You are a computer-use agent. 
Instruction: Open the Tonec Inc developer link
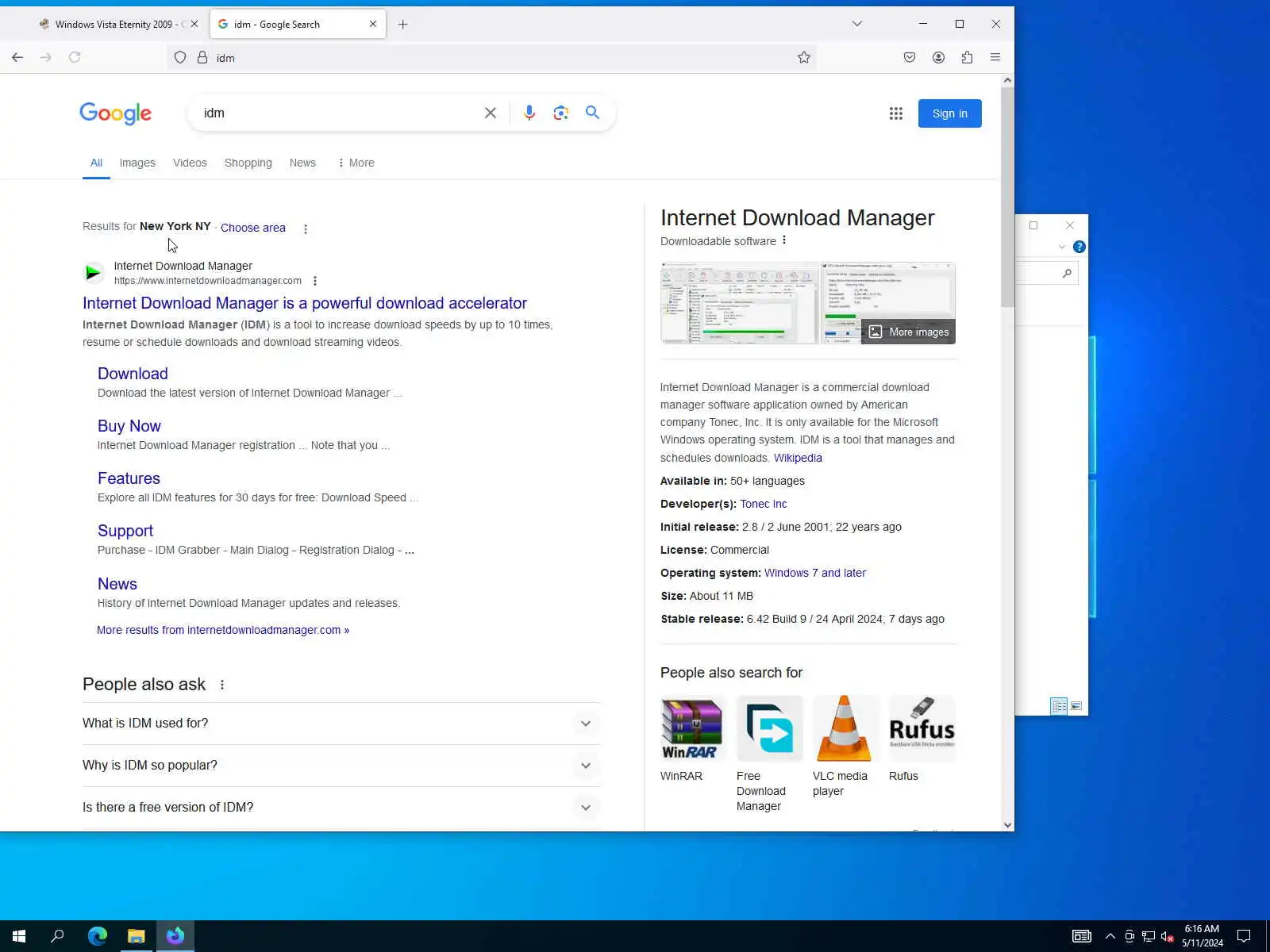click(764, 504)
